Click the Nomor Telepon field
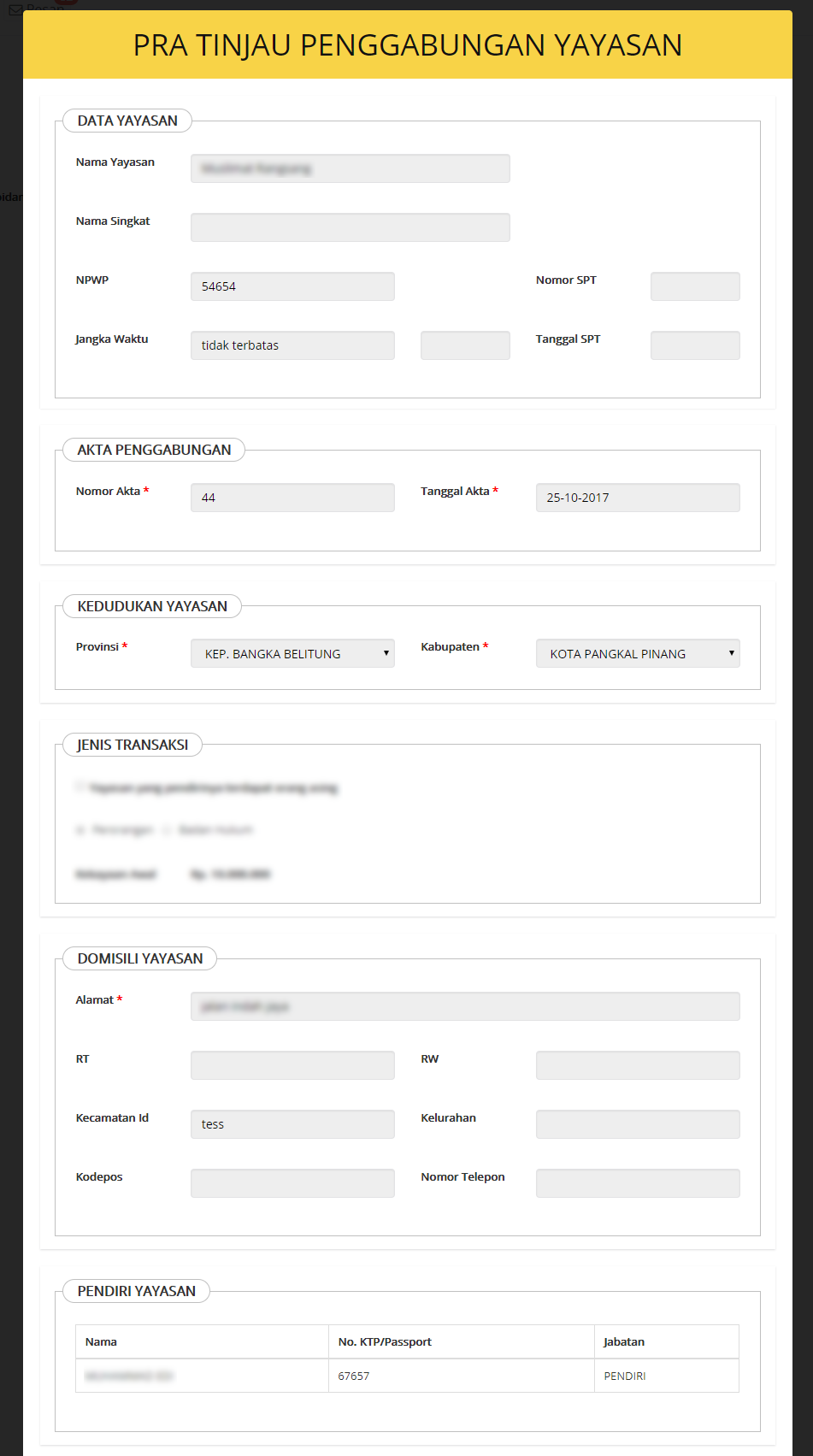Screen dimensions: 813x1456 pyautogui.click(x=638, y=1183)
